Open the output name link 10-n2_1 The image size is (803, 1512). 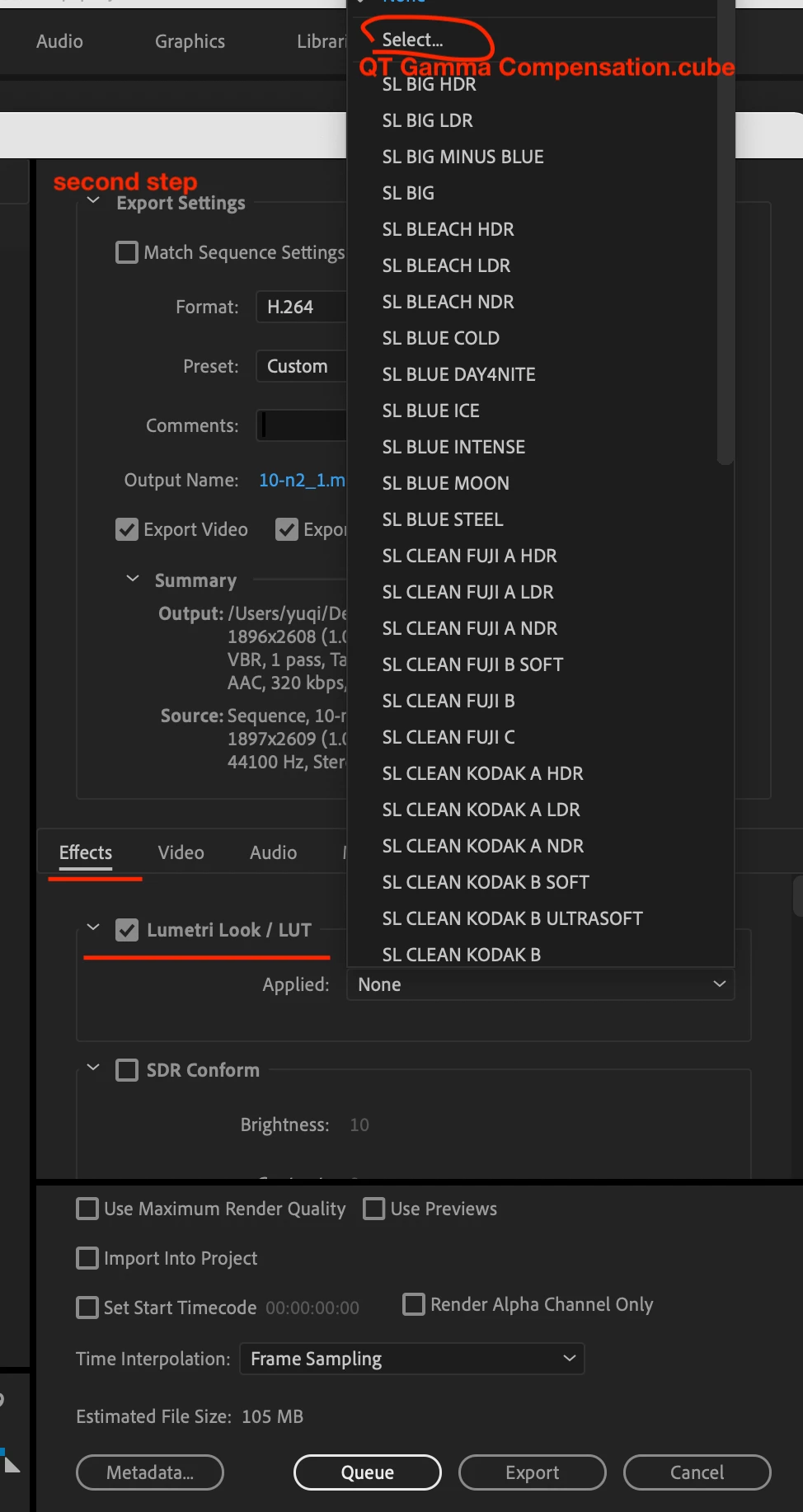point(303,480)
